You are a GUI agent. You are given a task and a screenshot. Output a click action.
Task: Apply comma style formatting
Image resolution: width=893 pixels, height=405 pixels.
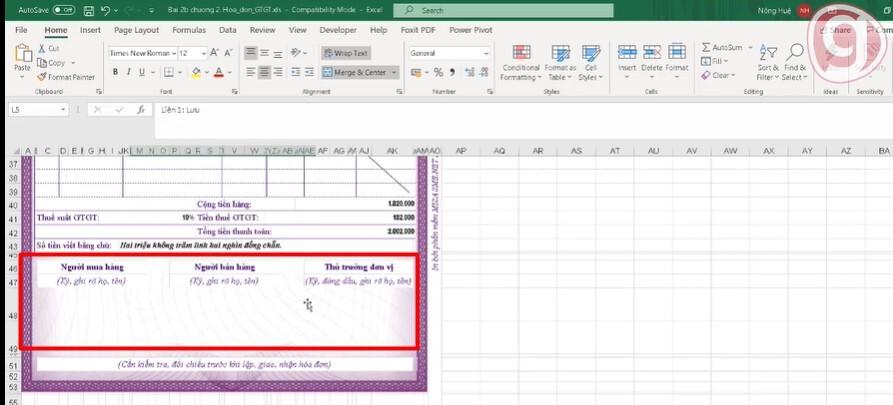point(452,72)
